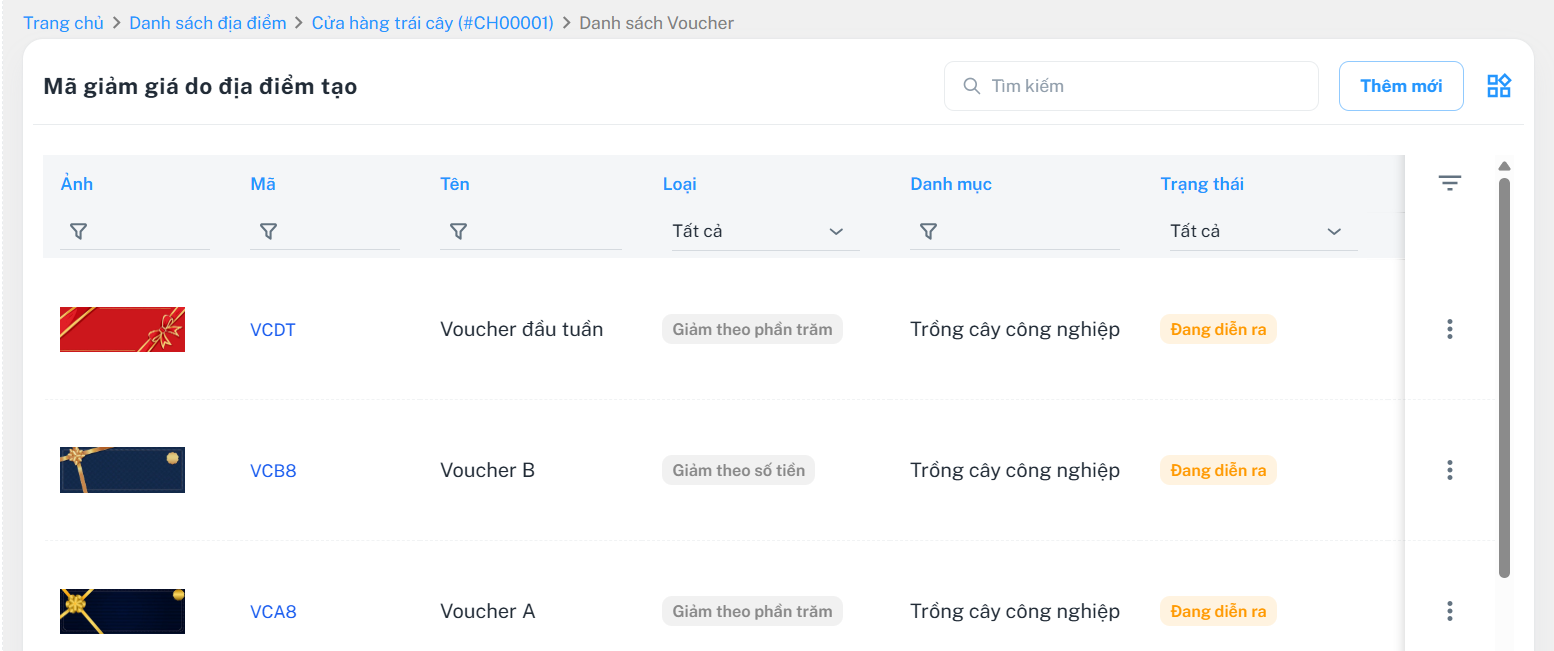The height and width of the screenshot is (651, 1554).
Task: Open the VCDT voucher code link
Action: point(272,330)
